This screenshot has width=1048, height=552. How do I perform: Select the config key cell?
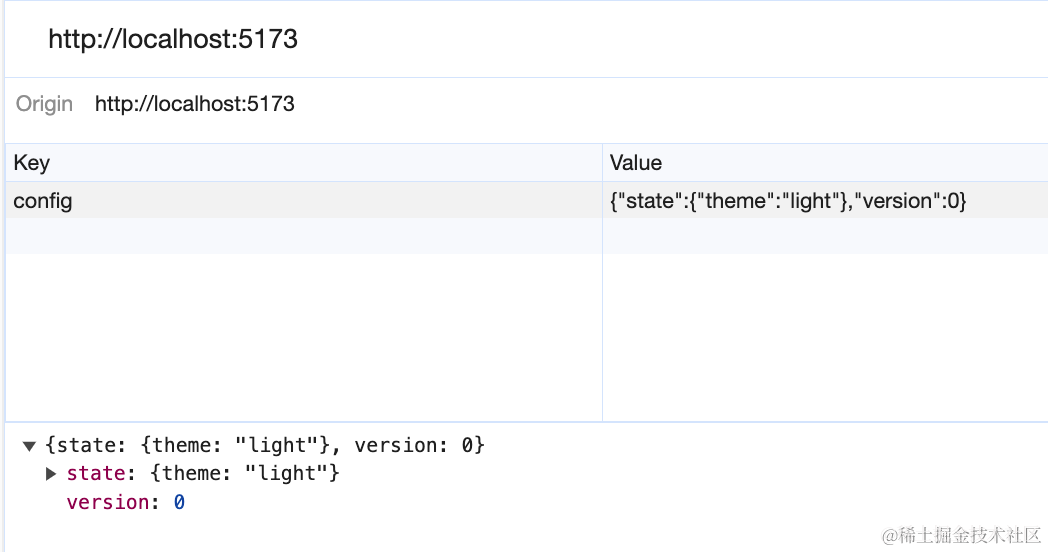tap(43, 201)
